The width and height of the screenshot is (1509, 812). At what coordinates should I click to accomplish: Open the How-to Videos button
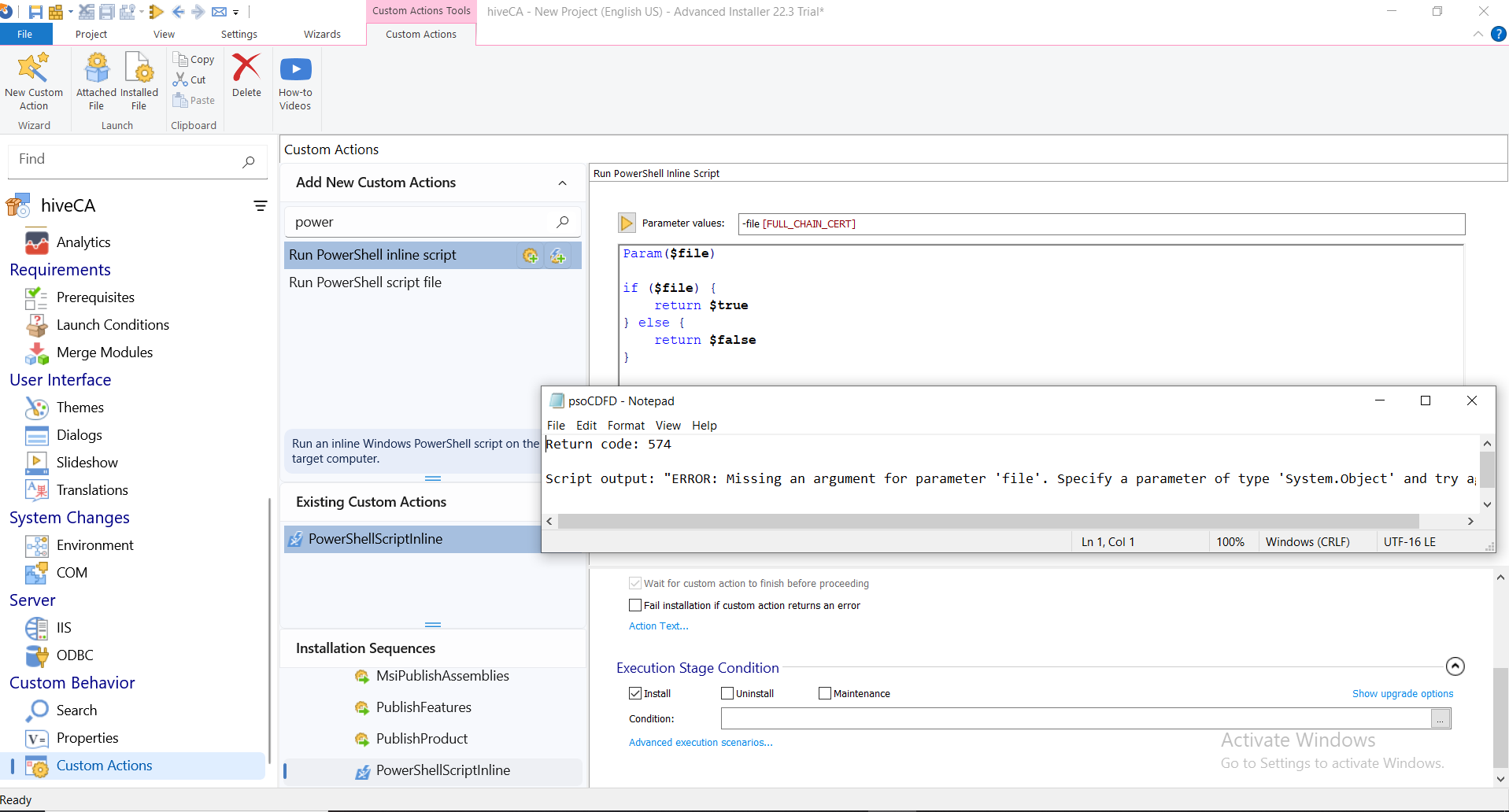point(295,69)
